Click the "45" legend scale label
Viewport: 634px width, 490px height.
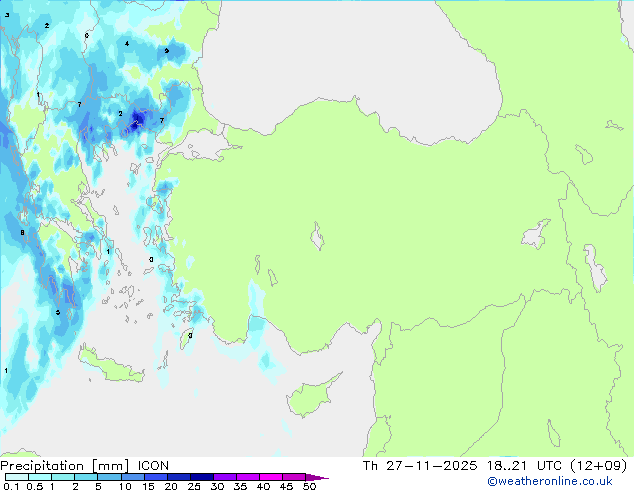point(286,486)
